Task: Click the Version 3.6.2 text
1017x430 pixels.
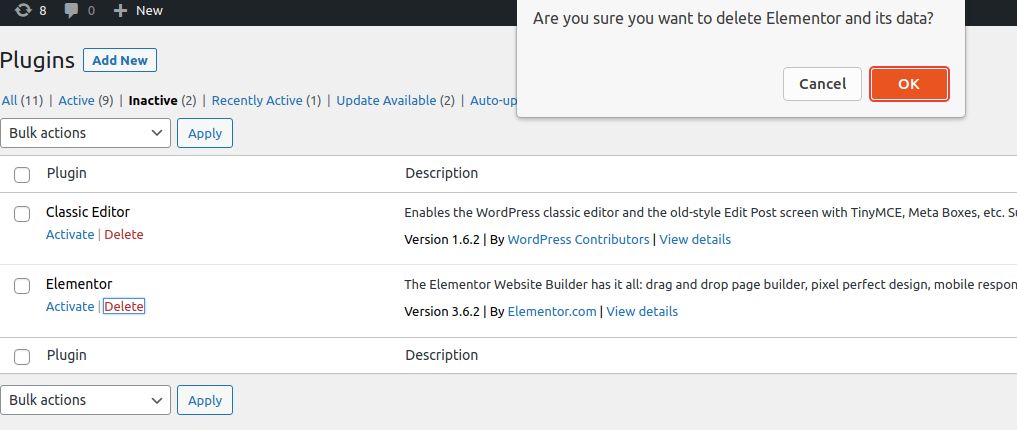Action: coord(442,311)
